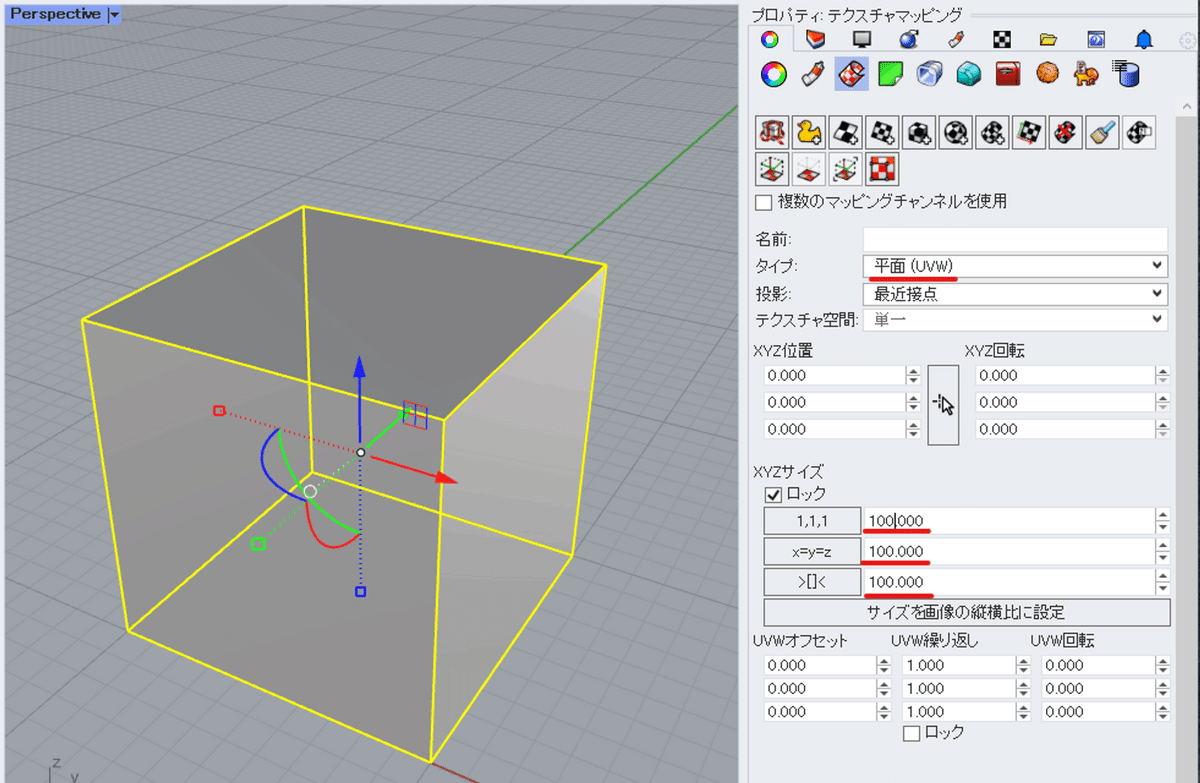Open the Help panel tab

click(1096, 39)
